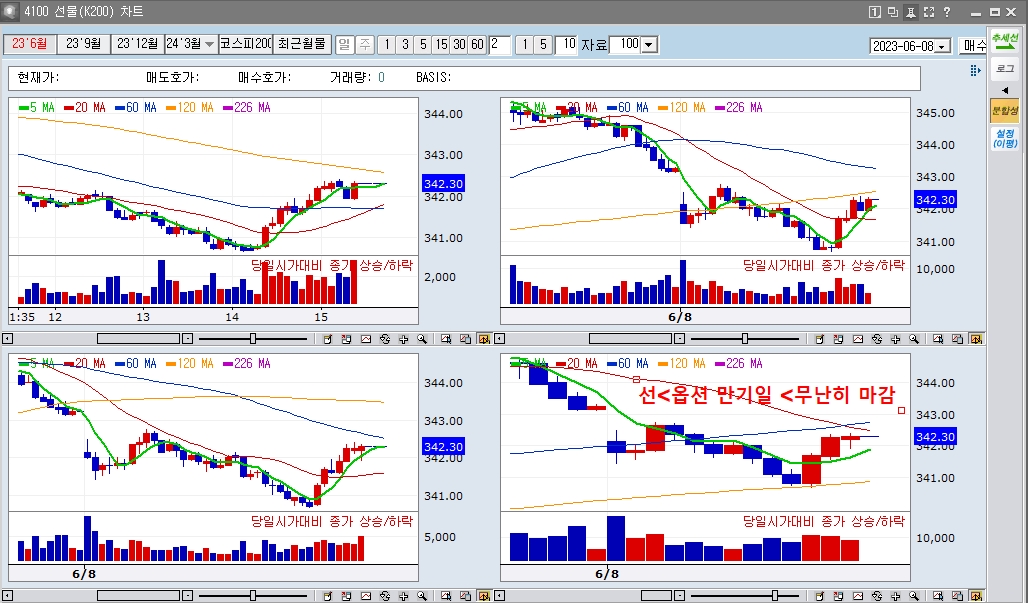Select the 23'9월 contract tab
Screen dimensions: 1028x603
[x=83, y=44]
